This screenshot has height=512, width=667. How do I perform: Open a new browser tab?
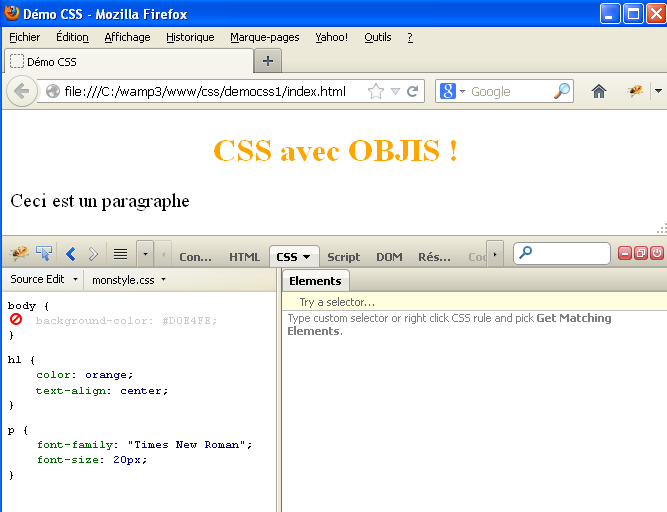(267, 61)
